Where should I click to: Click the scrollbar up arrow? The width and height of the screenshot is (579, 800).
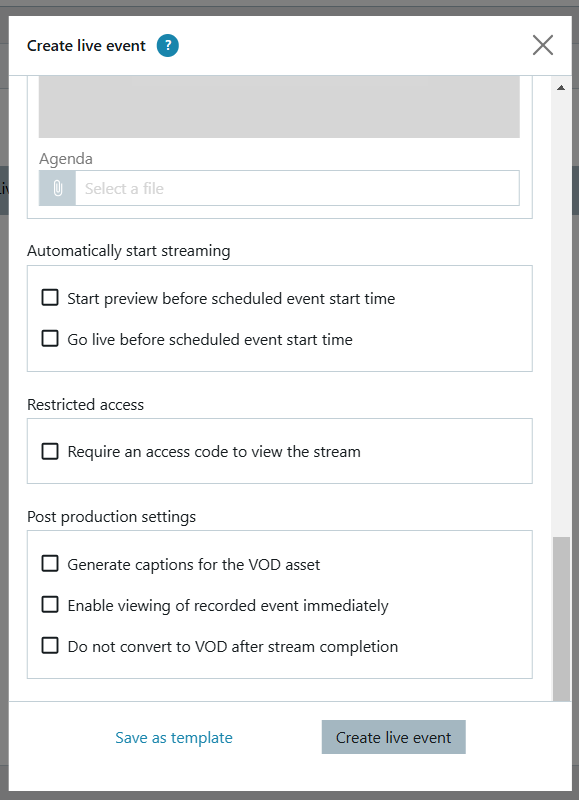tap(561, 88)
